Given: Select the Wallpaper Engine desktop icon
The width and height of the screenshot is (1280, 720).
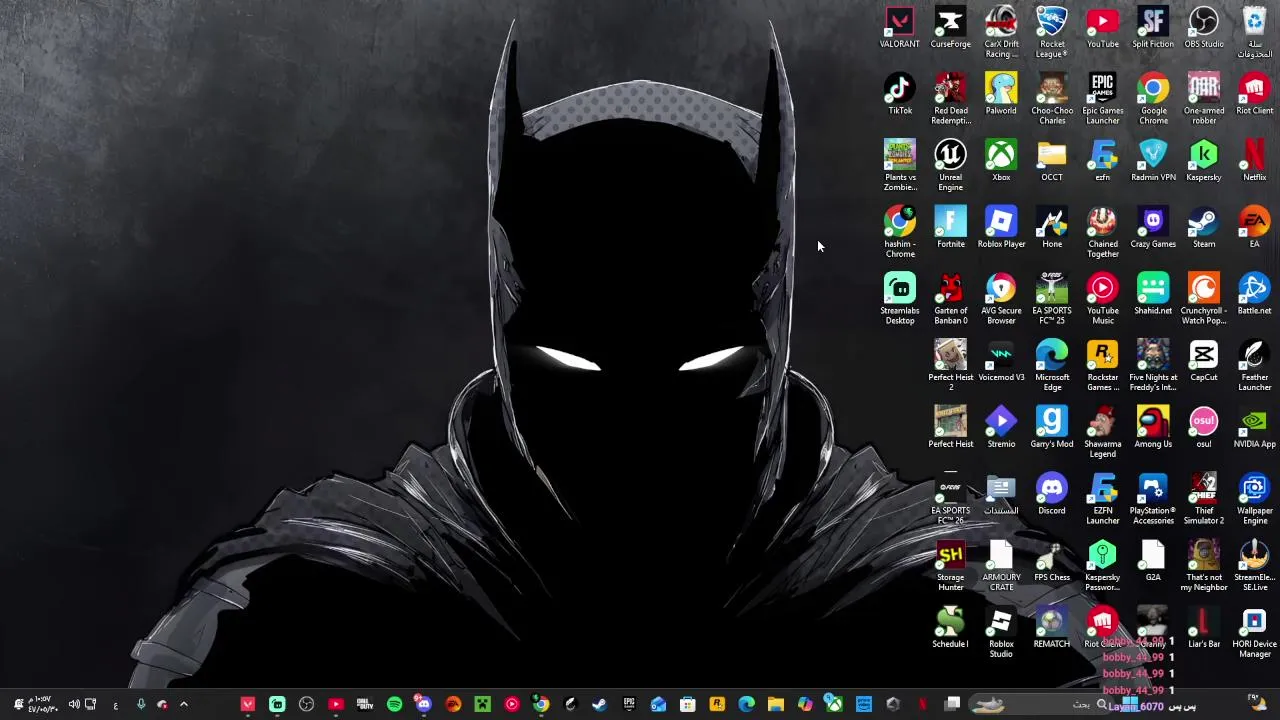Looking at the screenshot, I should 1254,499.
